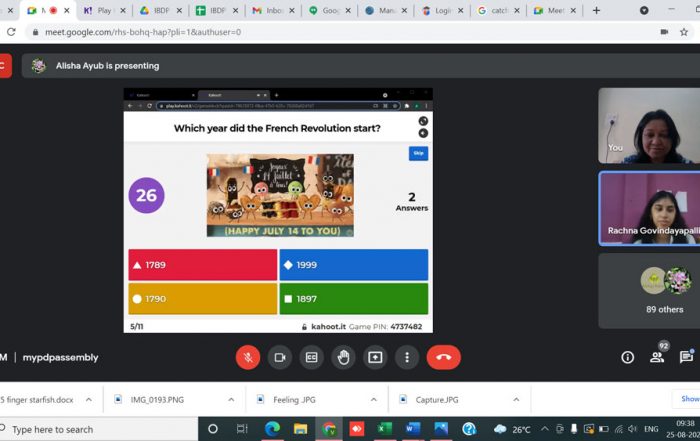Open a new browser tab with plus

click(596, 10)
